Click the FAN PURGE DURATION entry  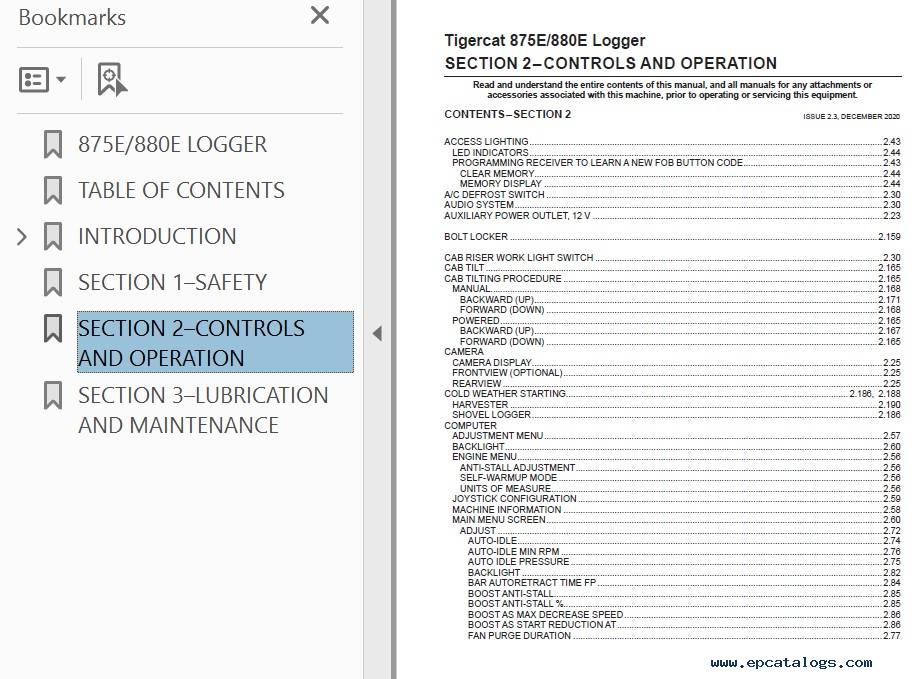684,636
